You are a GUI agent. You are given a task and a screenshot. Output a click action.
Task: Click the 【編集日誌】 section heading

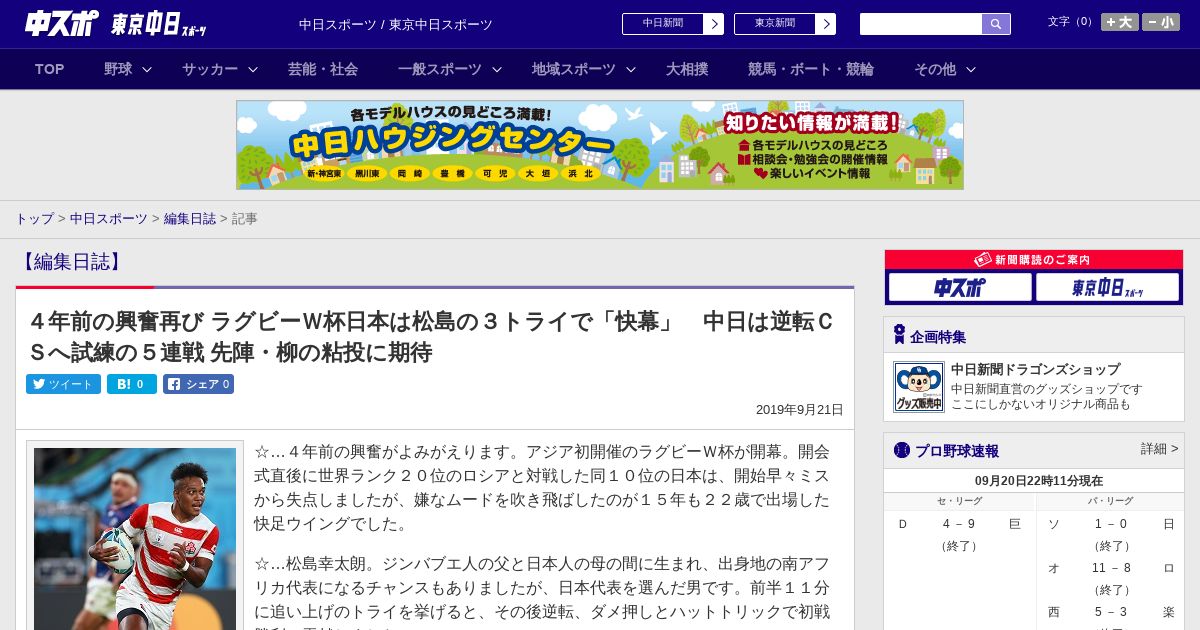pyautogui.click(x=71, y=262)
